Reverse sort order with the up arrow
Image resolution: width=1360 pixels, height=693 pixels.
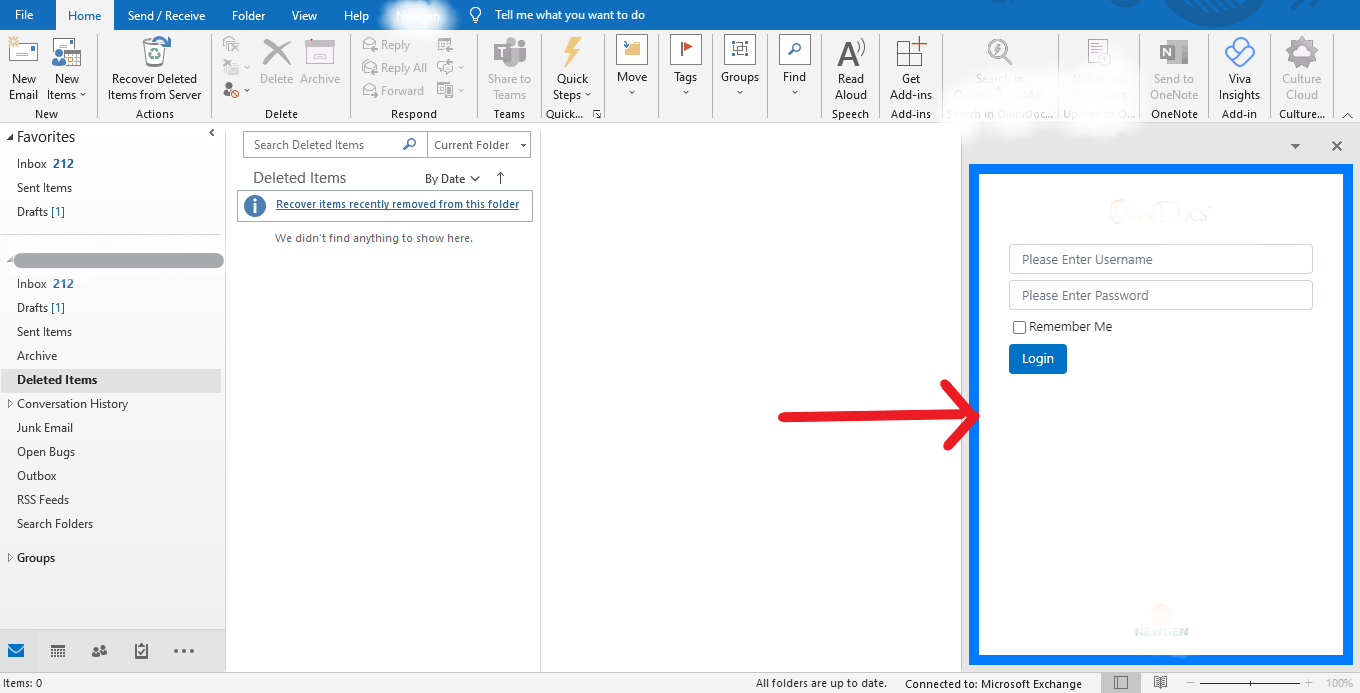501,178
